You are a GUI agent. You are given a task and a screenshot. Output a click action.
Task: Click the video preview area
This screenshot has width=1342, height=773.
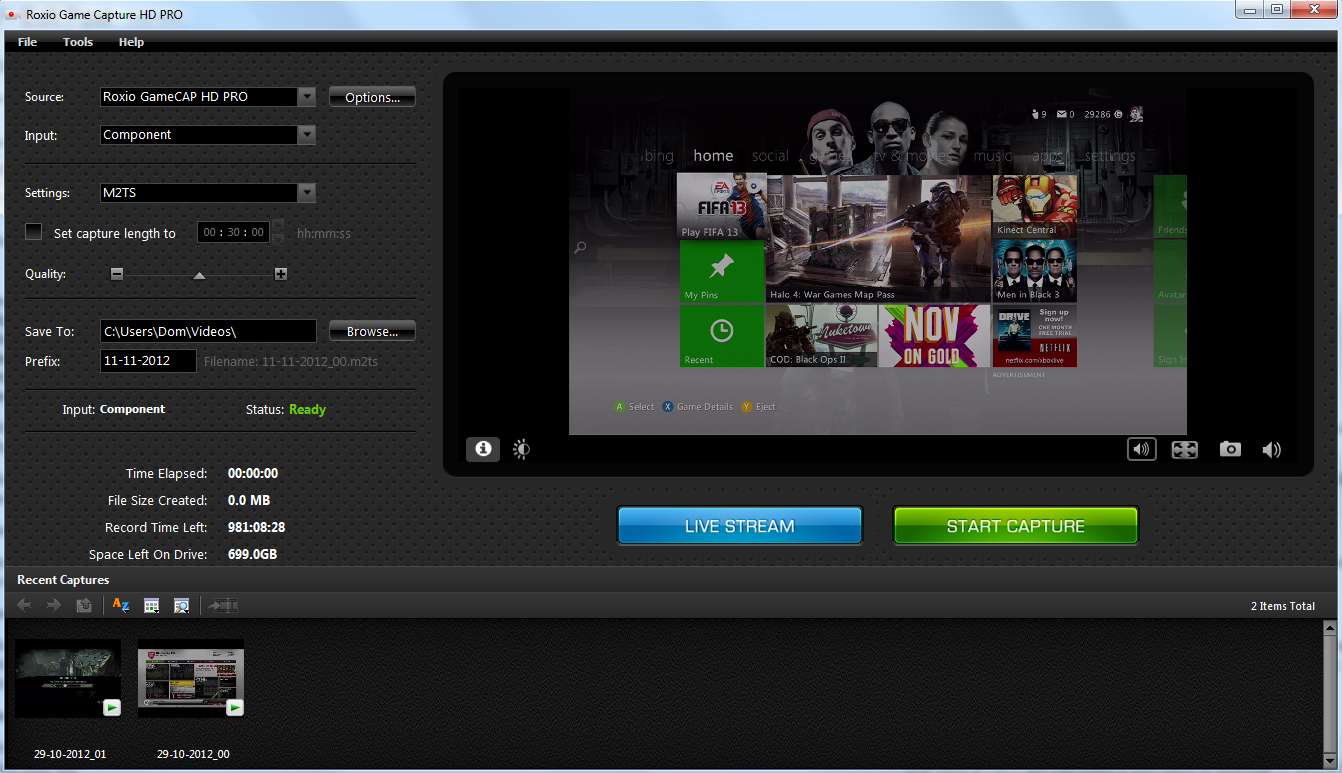[x=878, y=261]
